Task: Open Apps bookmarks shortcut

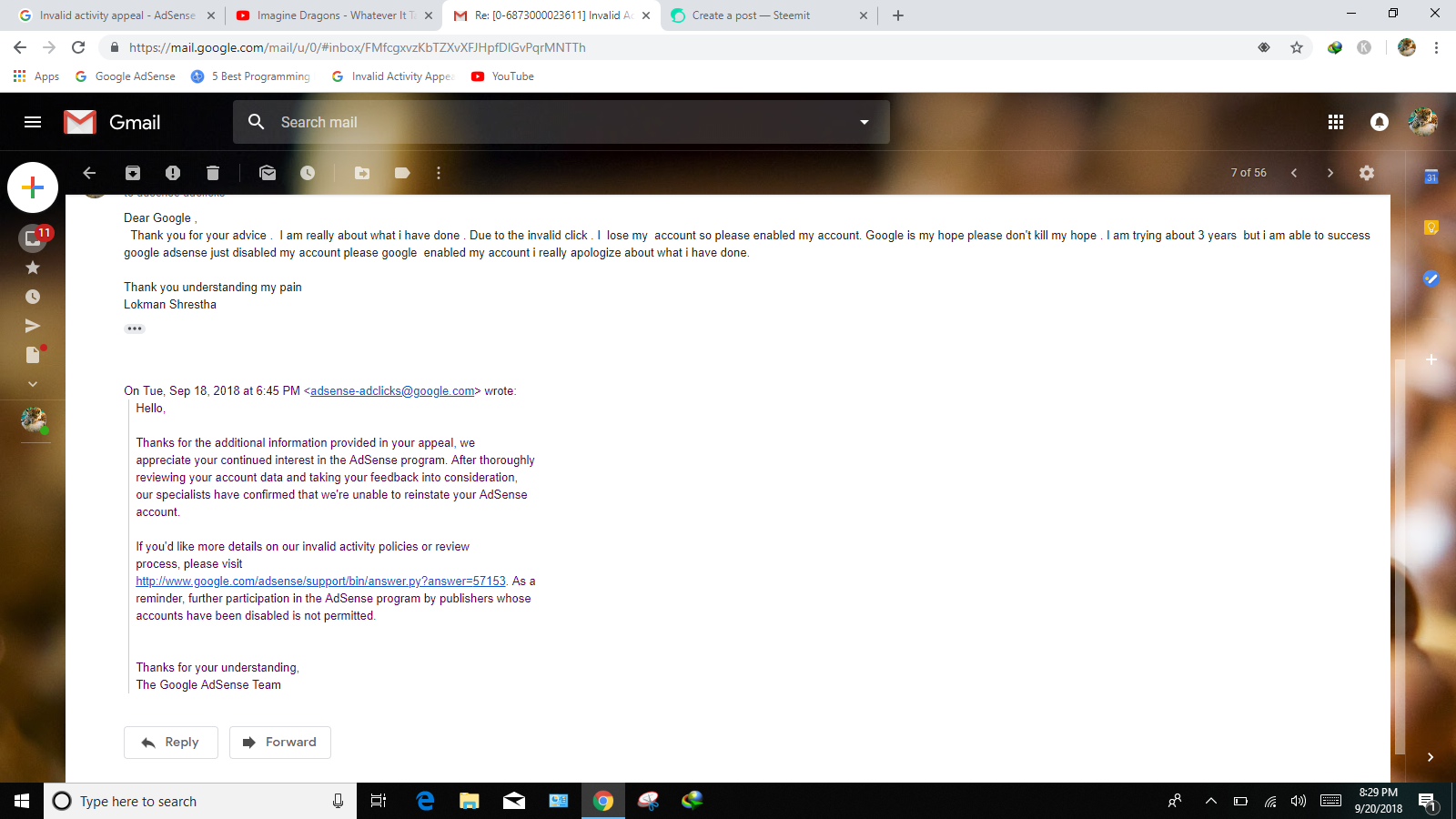Action: click(x=36, y=76)
